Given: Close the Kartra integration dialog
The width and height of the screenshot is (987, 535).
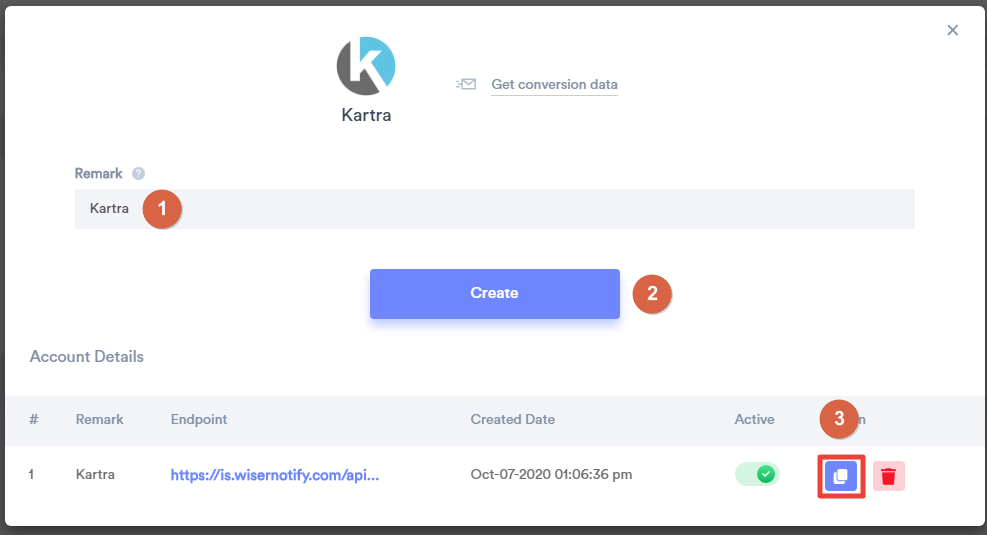Looking at the screenshot, I should tap(952, 30).
